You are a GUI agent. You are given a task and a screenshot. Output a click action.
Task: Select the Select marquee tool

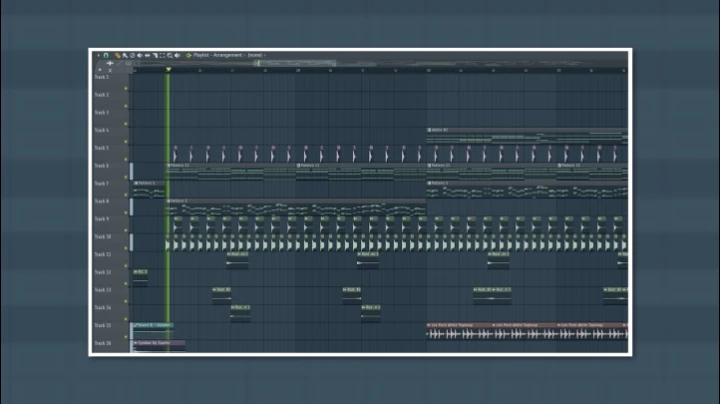pos(162,55)
